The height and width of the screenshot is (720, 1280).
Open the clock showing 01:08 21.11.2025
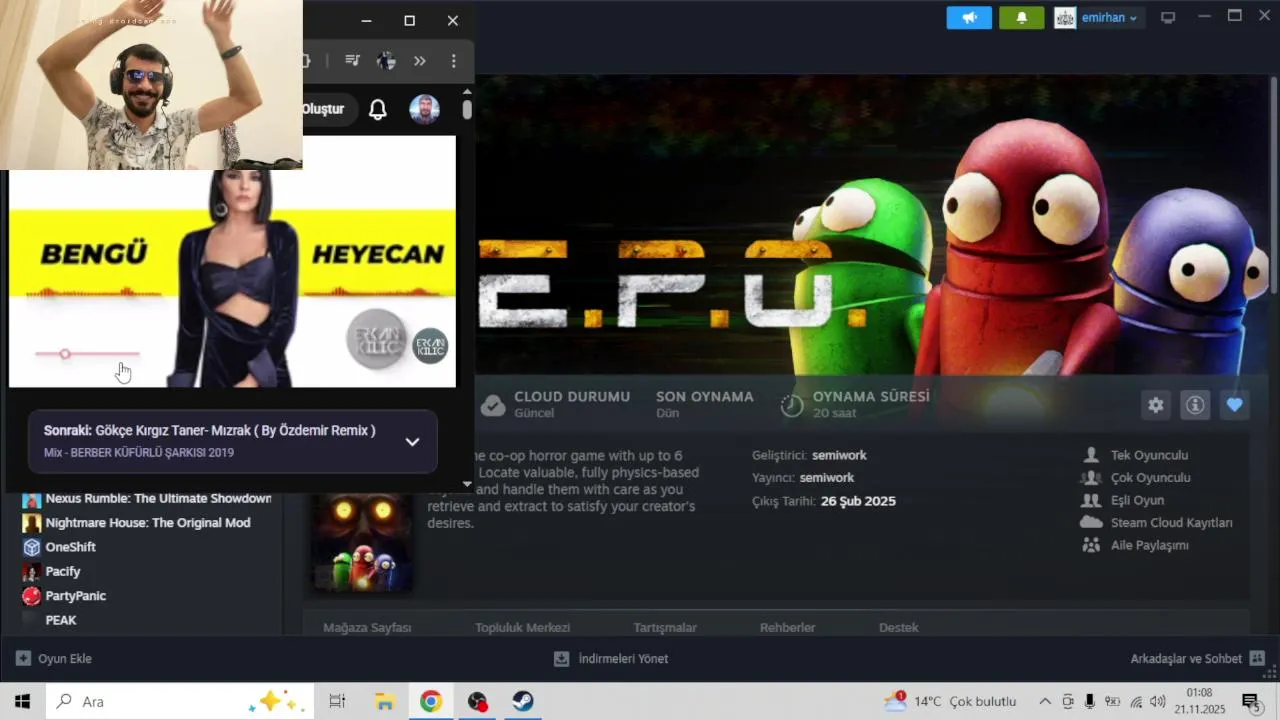point(1200,701)
